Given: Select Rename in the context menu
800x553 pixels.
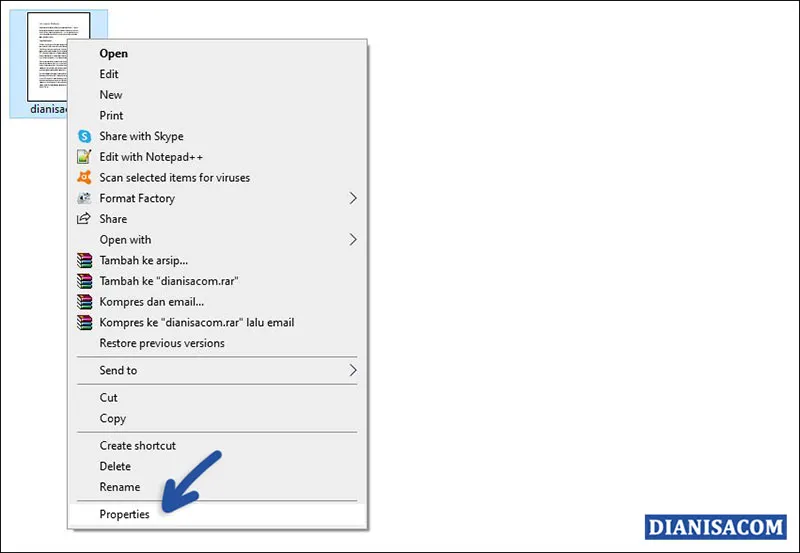Looking at the screenshot, I should click(x=217, y=487).
